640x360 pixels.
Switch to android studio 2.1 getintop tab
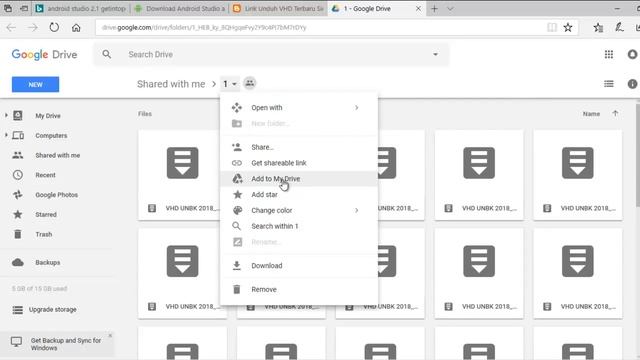pos(80,9)
